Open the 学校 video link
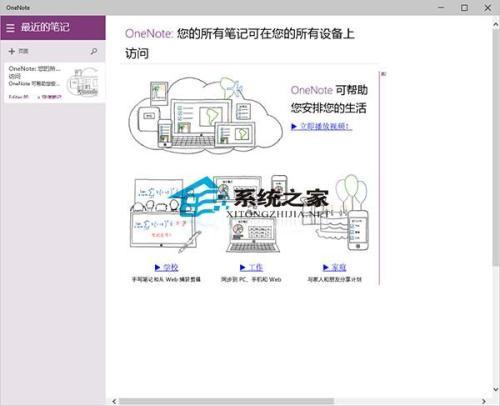500x406 pixels. click(x=166, y=267)
